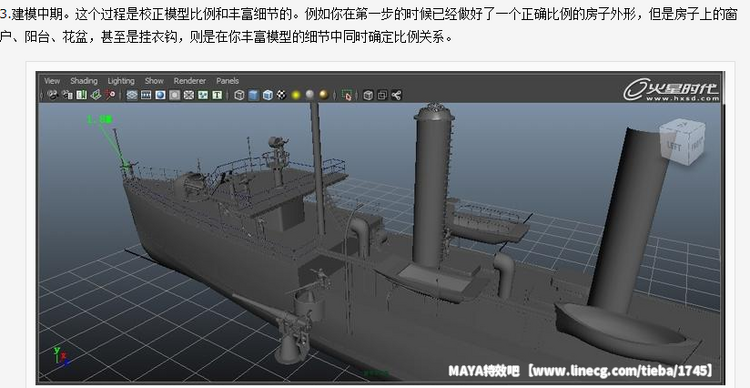Open the Lighting menu
Screen dimensions: 750x388
tap(121, 81)
